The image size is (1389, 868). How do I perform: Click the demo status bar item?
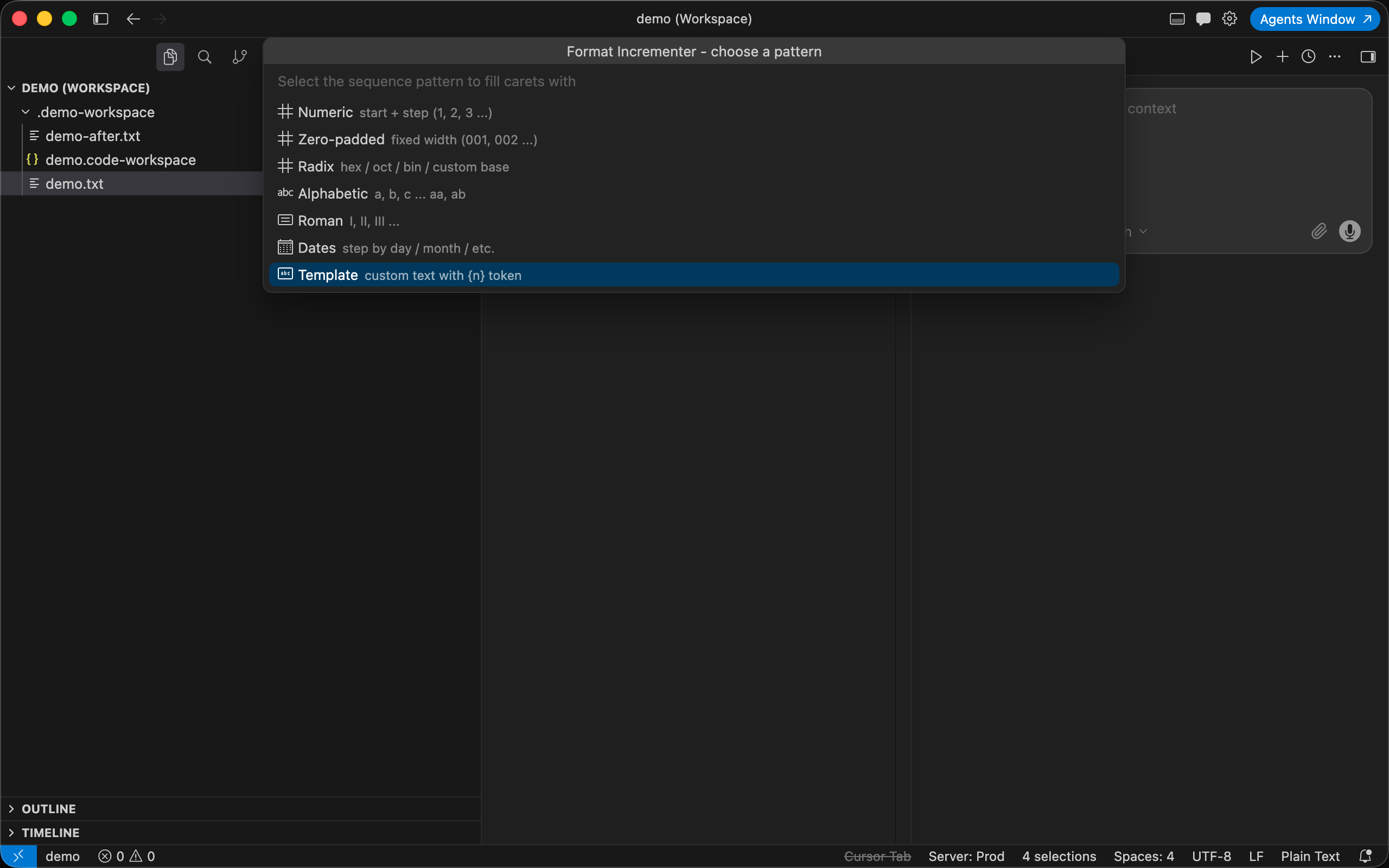(x=62, y=856)
